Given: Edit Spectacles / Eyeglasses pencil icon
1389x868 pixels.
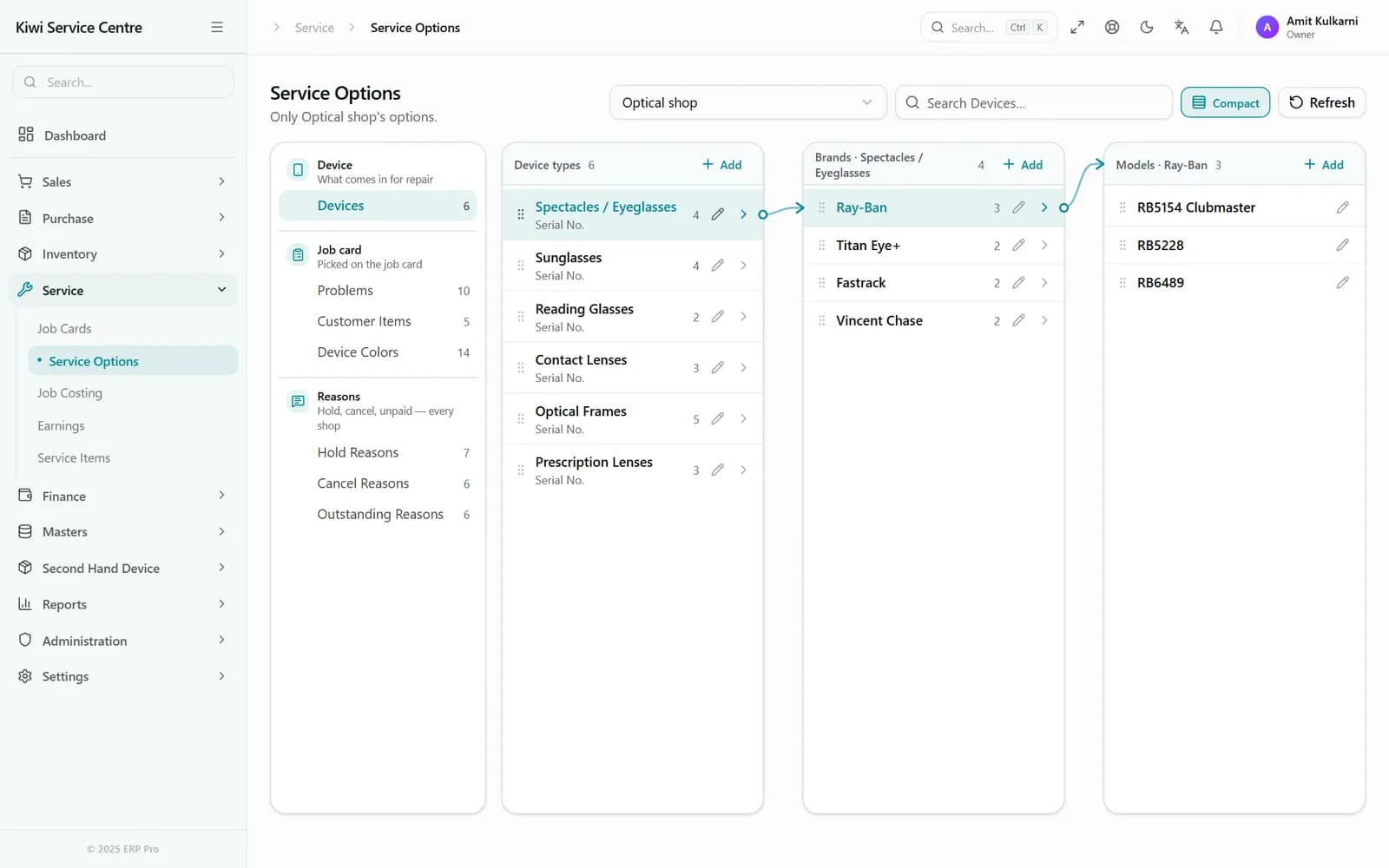Looking at the screenshot, I should (718, 214).
